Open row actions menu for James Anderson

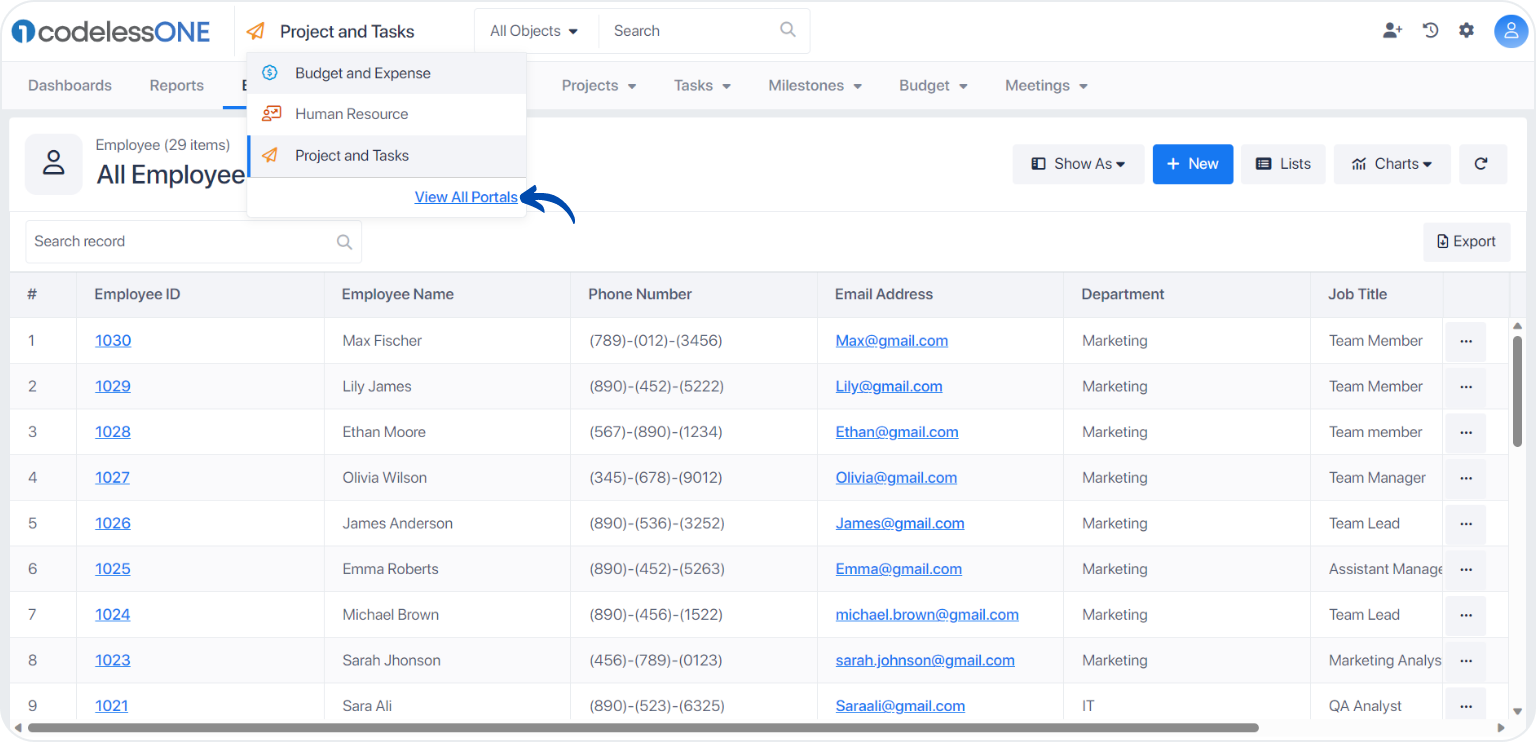tap(1466, 524)
